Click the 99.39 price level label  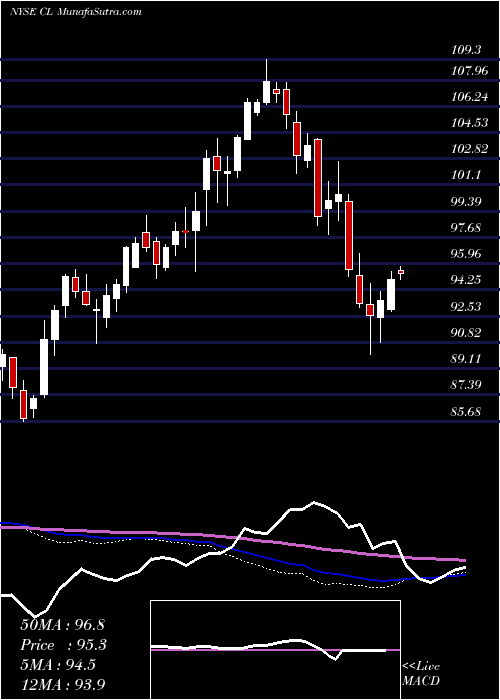(x=467, y=202)
